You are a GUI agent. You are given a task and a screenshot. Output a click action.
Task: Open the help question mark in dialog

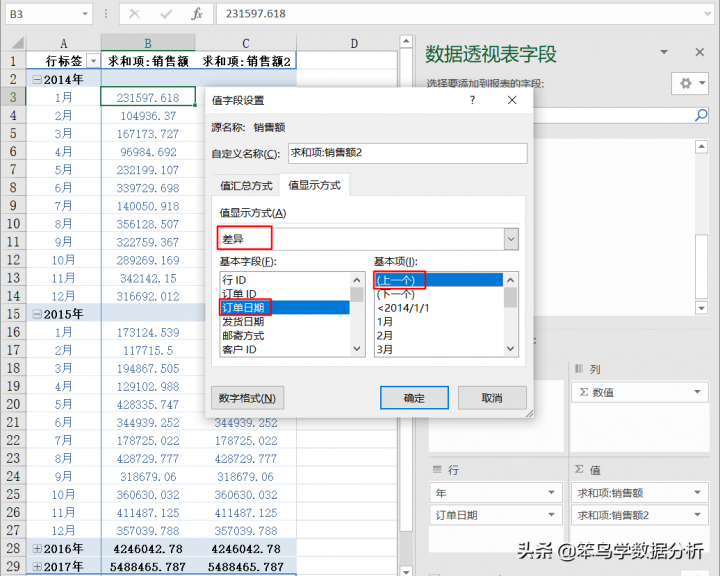coord(472,100)
